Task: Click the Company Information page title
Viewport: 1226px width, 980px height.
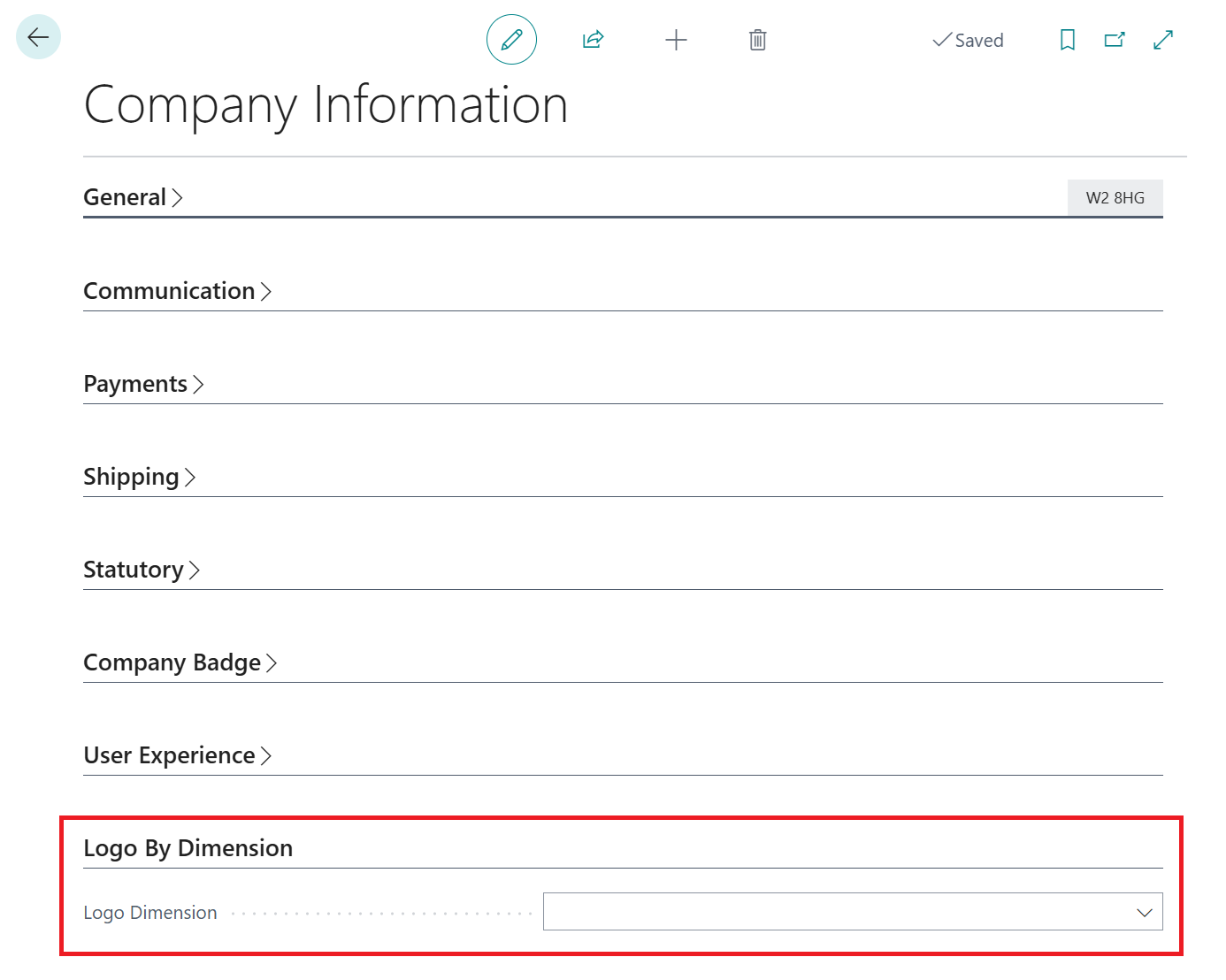Action: [326, 105]
